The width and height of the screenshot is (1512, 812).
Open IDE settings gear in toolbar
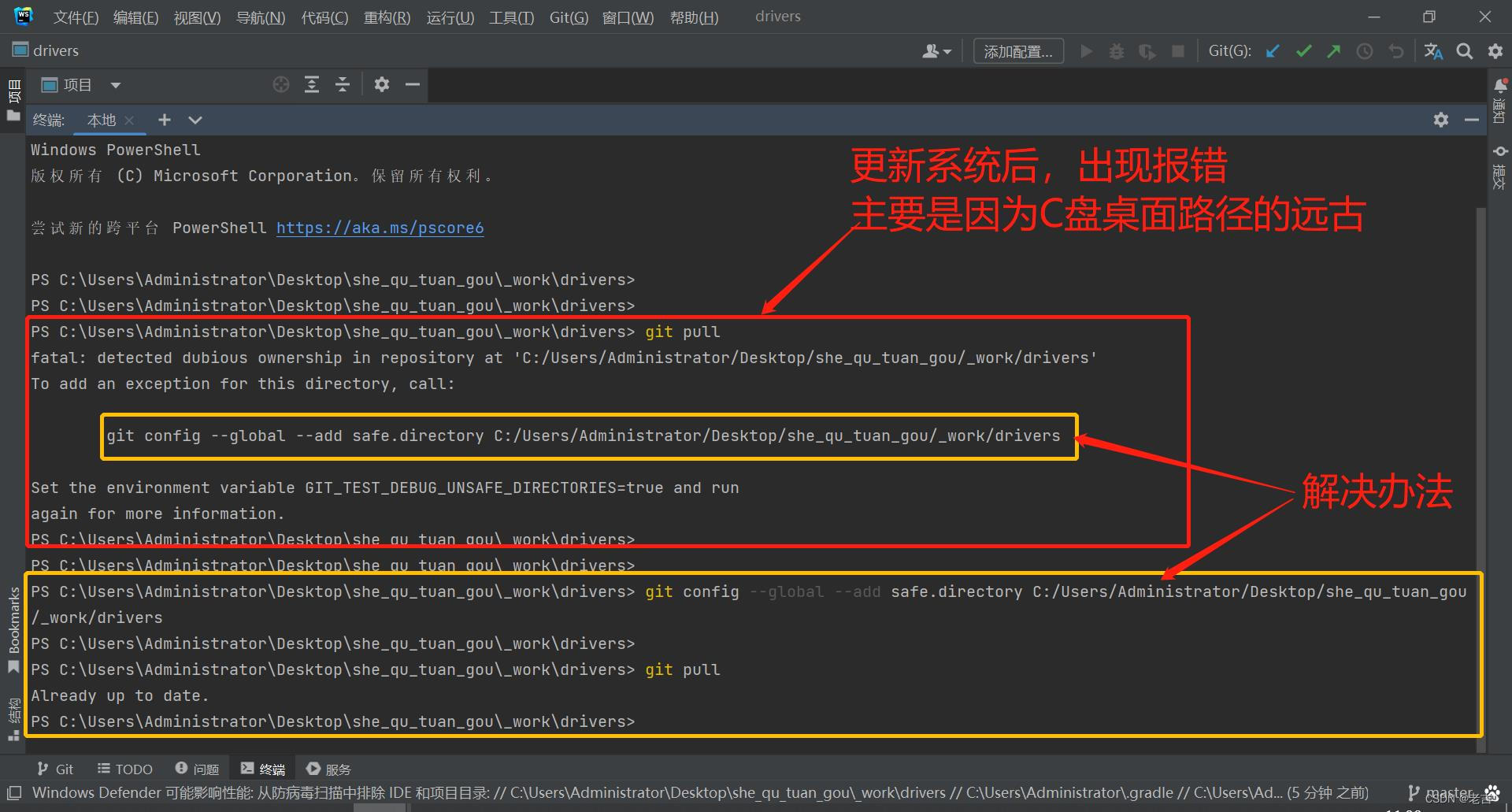tap(1495, 51)
